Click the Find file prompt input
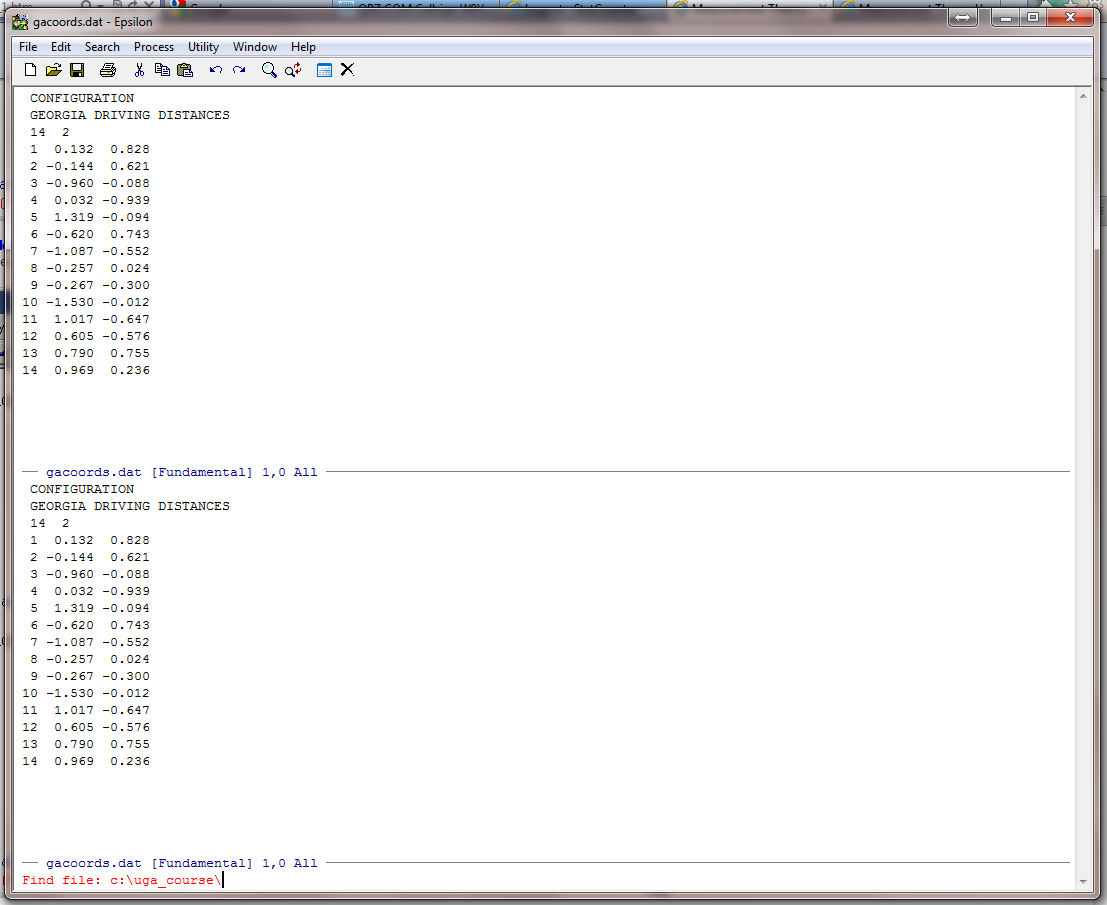Screen dimensions: 1107x905 tap(400, 880)
